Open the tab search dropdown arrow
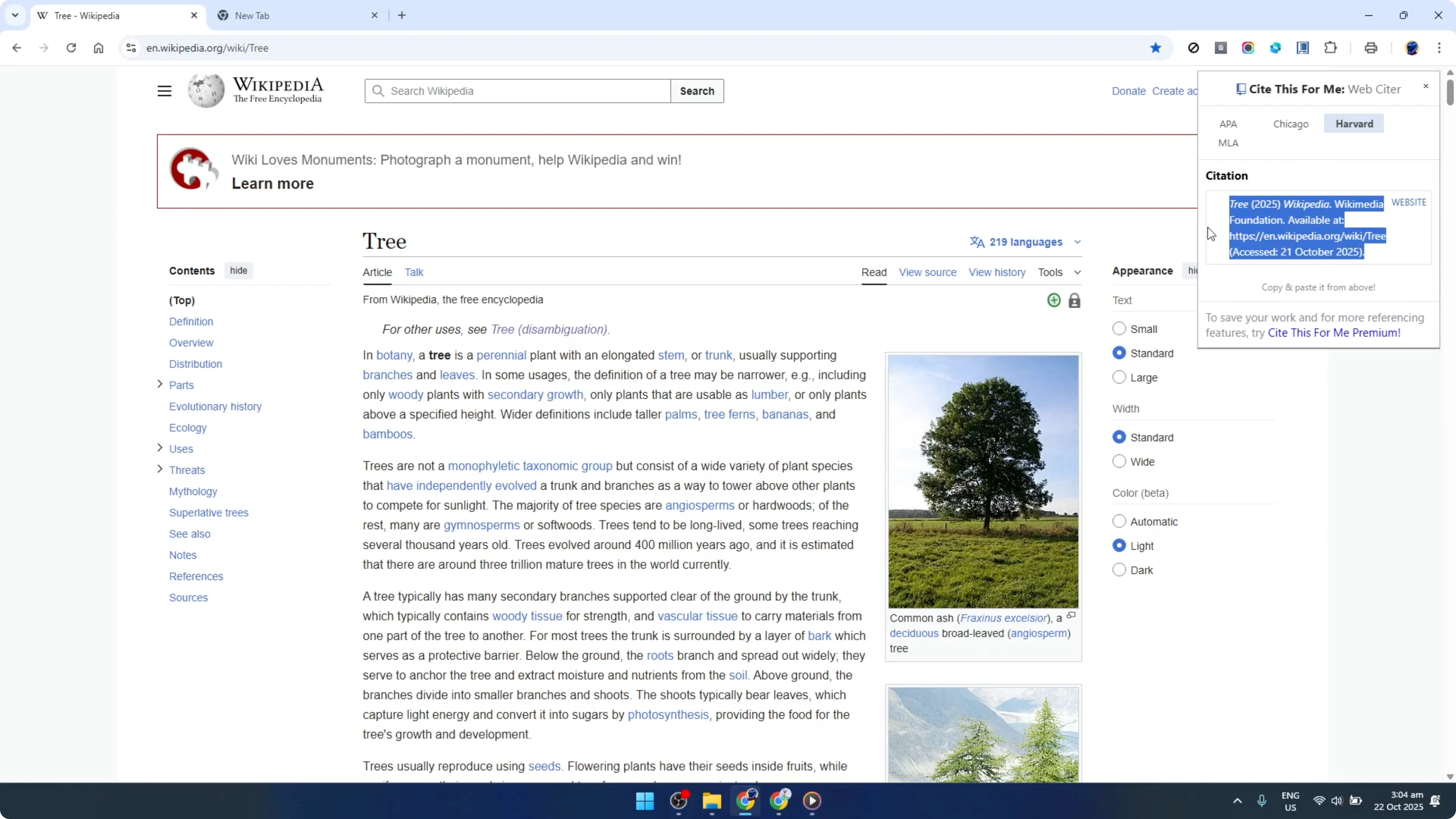This screenshot has width=1456, height=819. click(15, 15)
